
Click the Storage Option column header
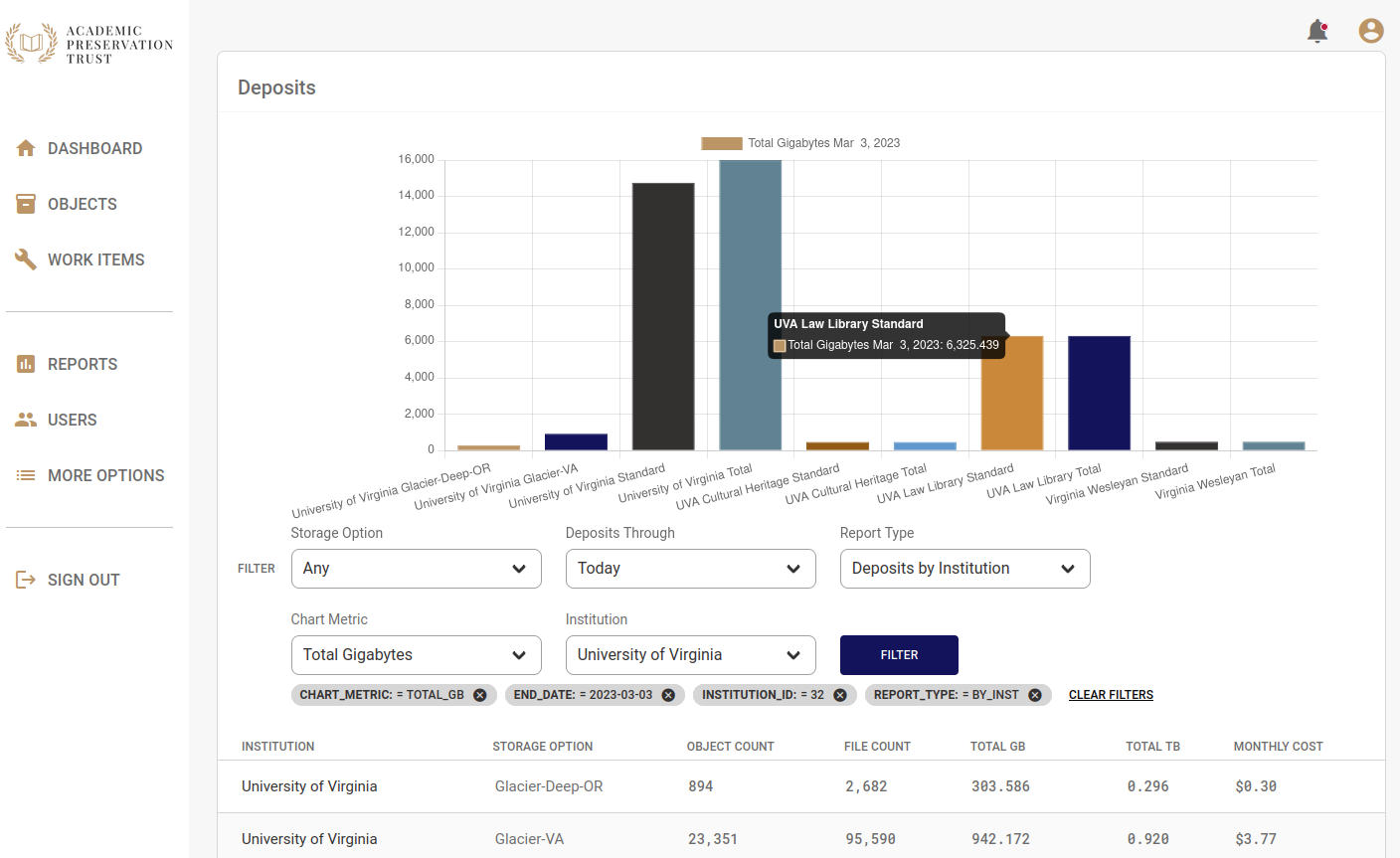tap(543, 747)
